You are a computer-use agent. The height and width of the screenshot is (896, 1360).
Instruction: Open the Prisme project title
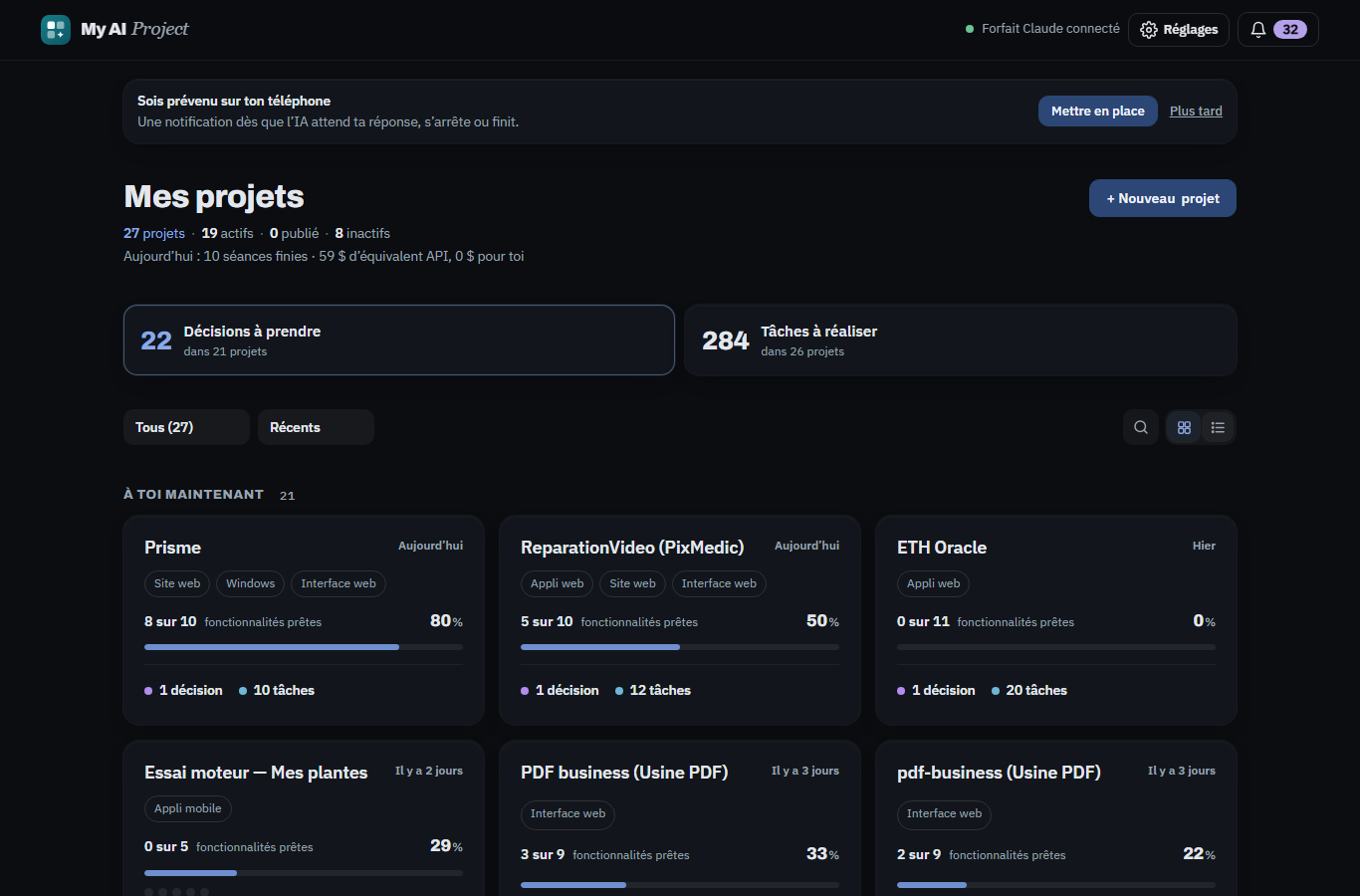tap(172, 548)
